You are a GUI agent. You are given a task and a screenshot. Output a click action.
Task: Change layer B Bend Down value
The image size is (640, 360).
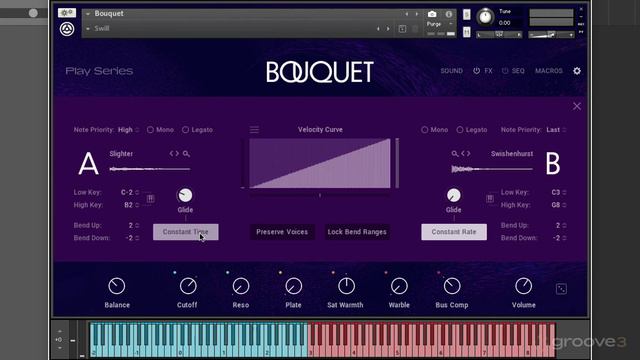point(559,238)
